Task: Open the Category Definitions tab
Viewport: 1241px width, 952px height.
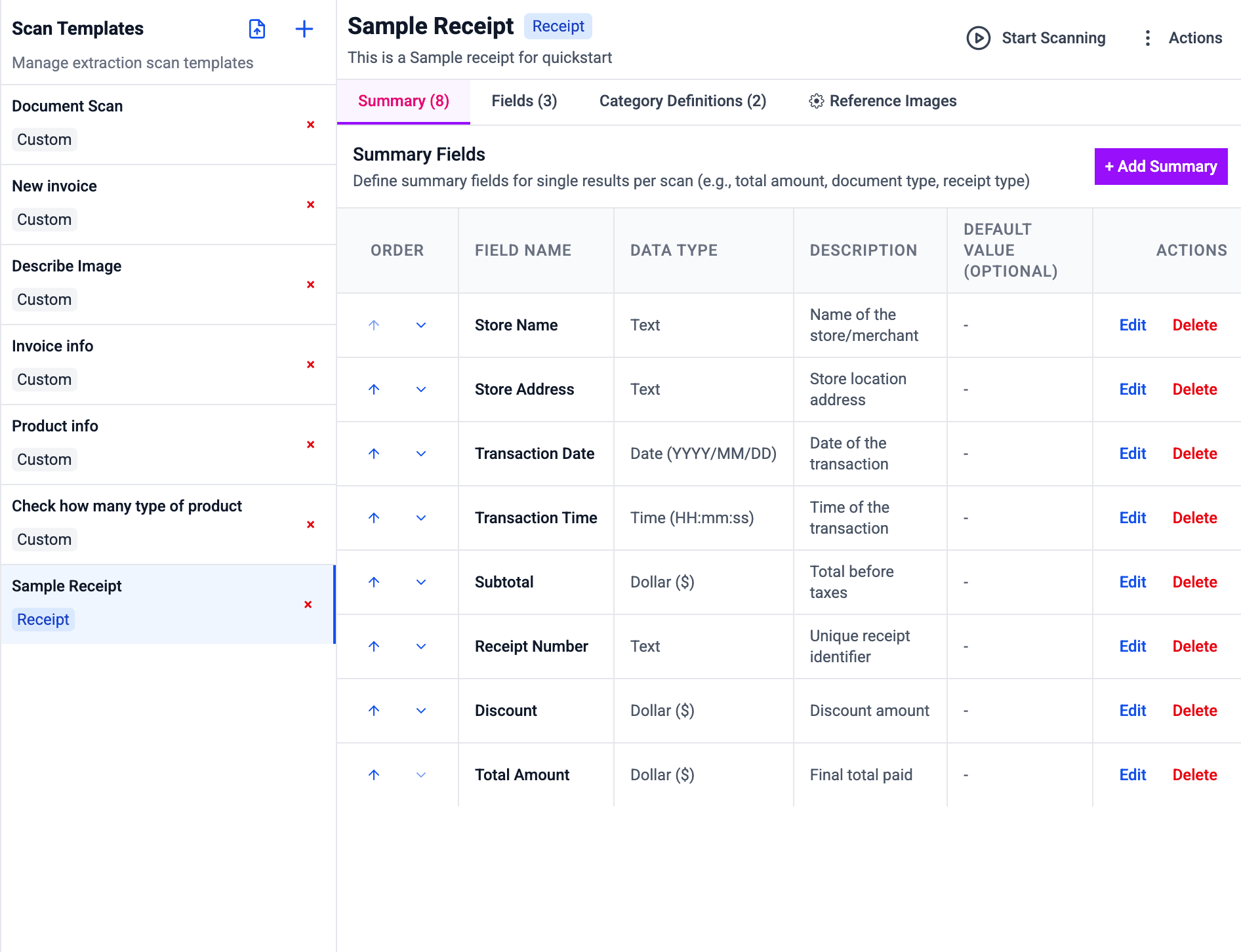Action: click(682, 101)
